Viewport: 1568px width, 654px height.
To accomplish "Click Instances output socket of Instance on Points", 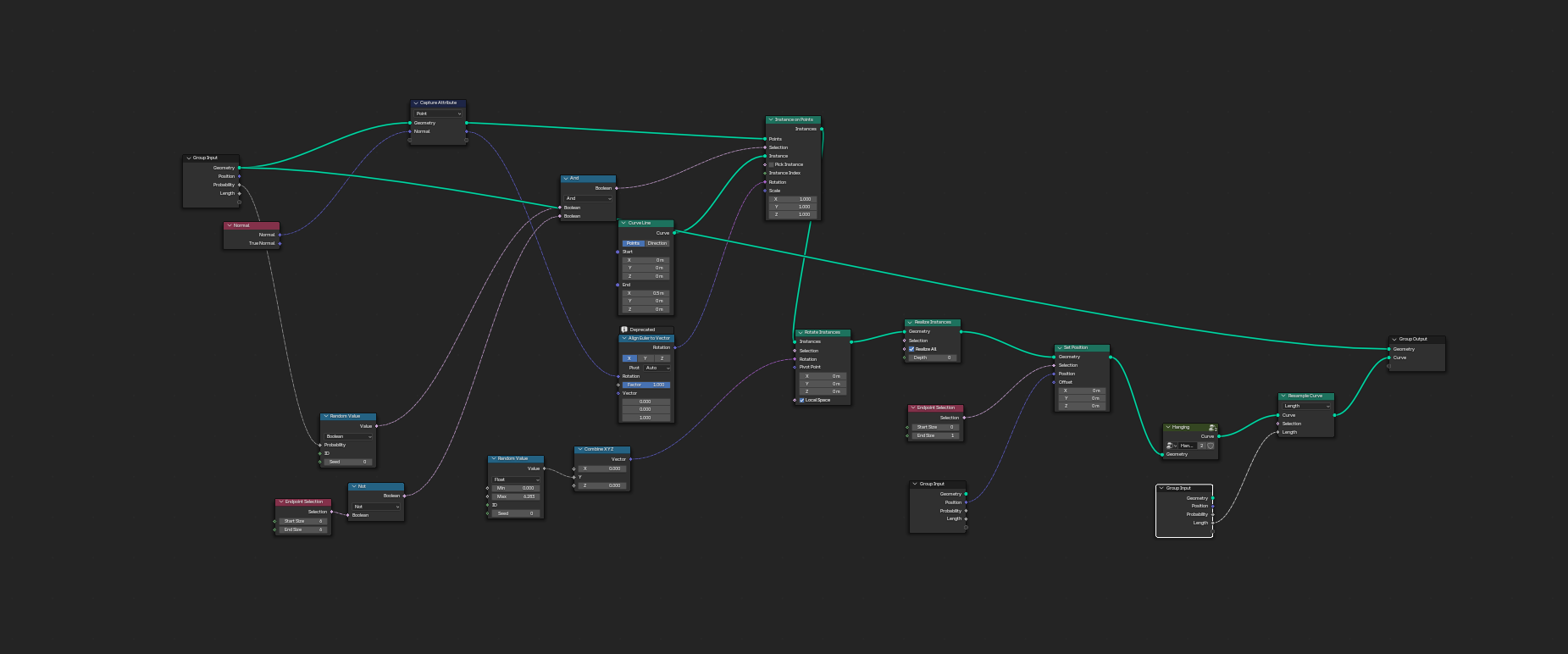I will tap(822, 129).
